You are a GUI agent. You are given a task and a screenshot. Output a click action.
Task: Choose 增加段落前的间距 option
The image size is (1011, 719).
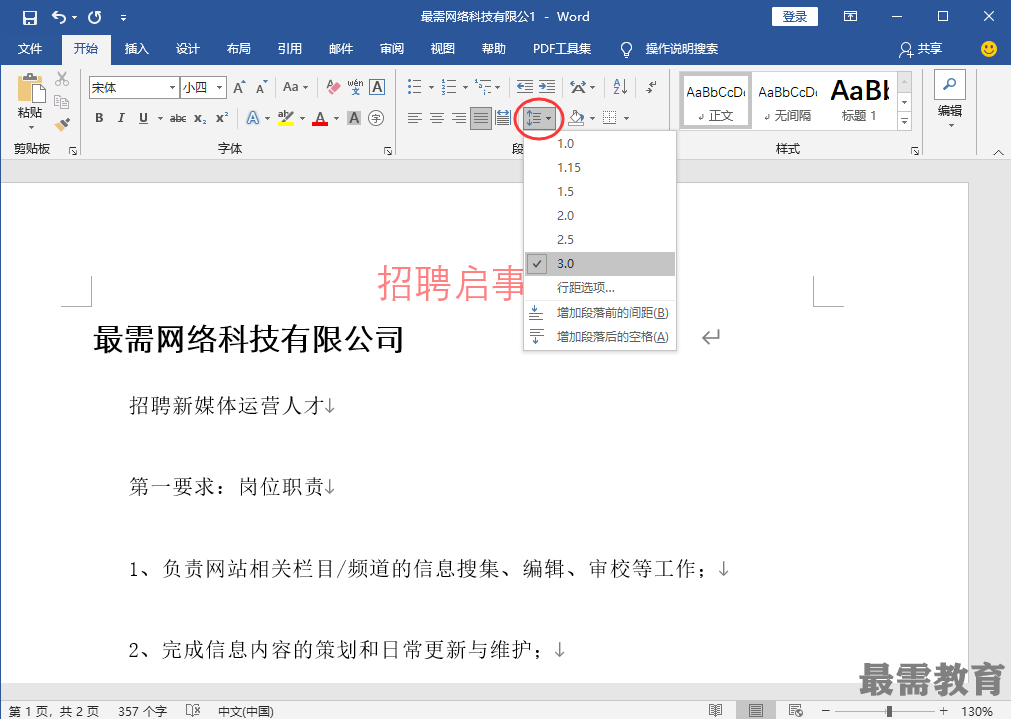tap(600, 313)
